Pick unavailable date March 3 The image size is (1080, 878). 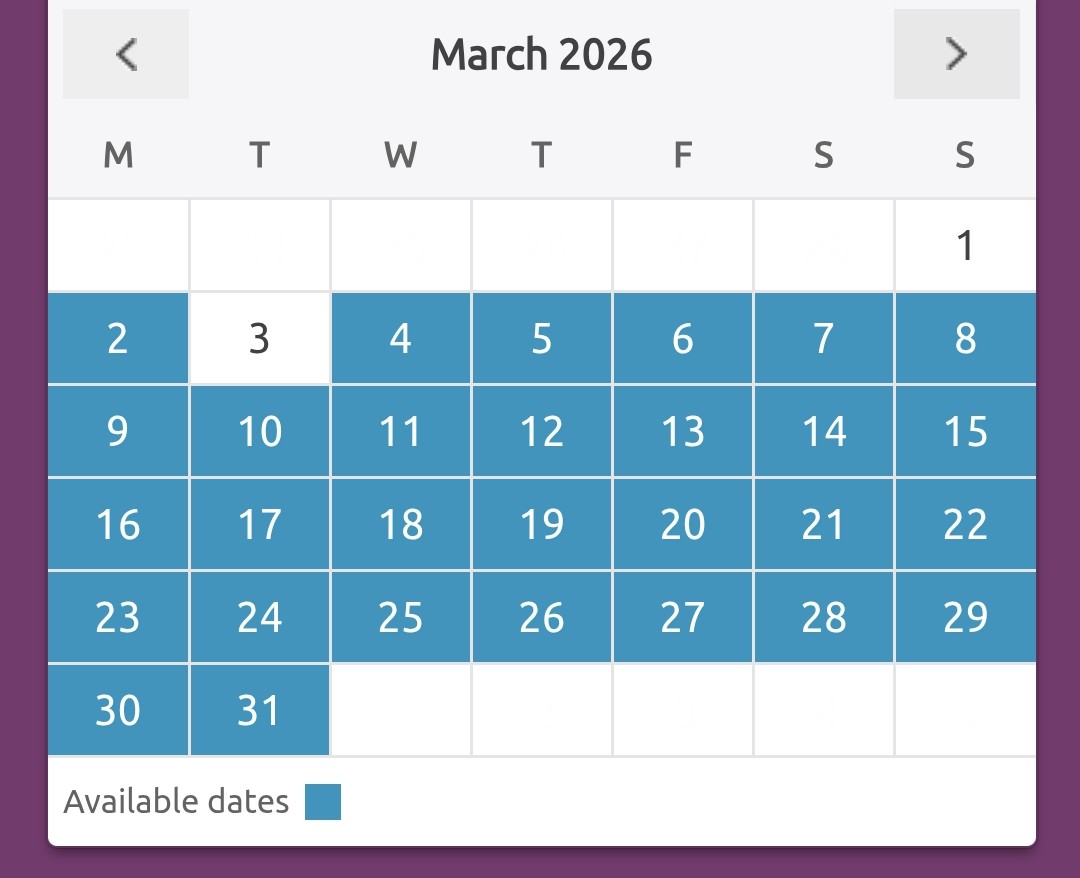(259, 339)
